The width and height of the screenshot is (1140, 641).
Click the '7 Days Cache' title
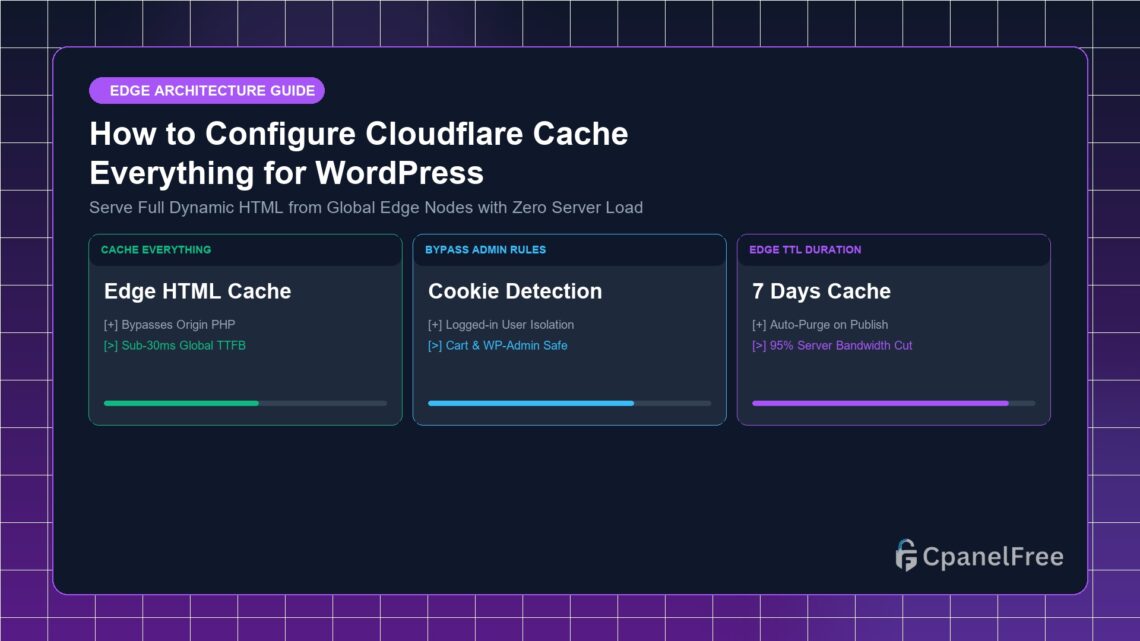[822, 291]
